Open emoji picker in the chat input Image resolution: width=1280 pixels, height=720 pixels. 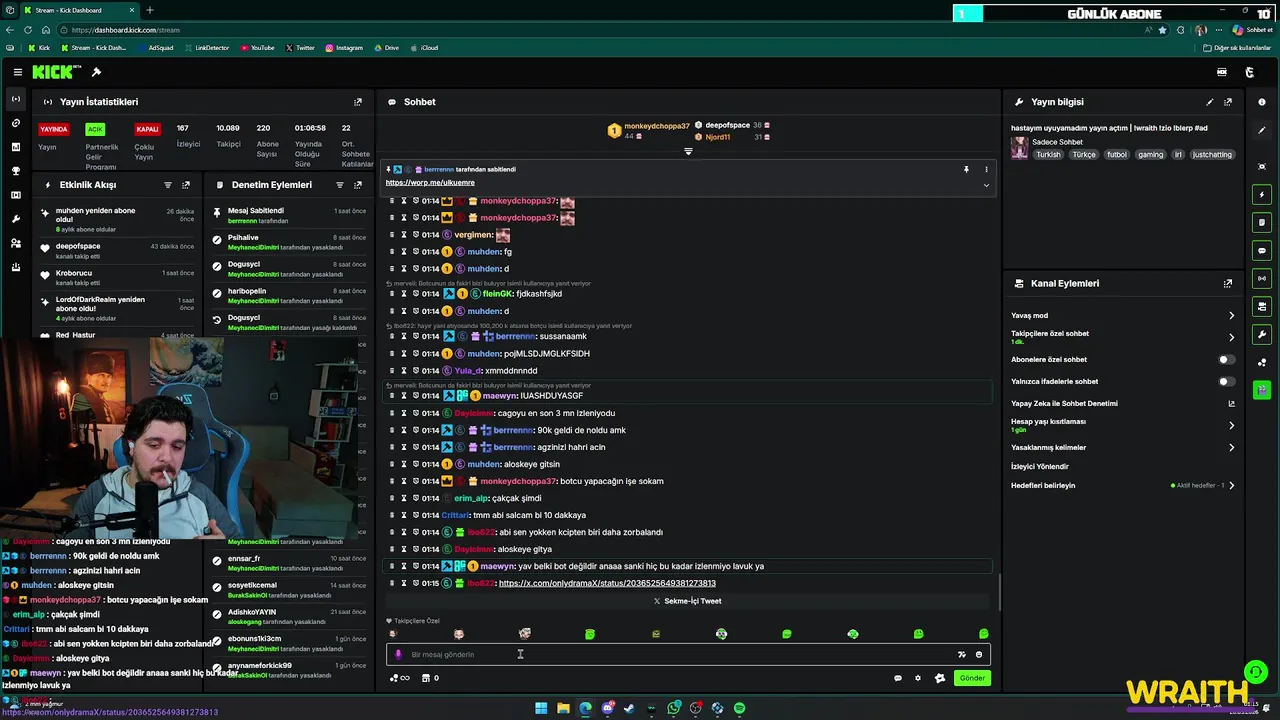pos(979,655)
